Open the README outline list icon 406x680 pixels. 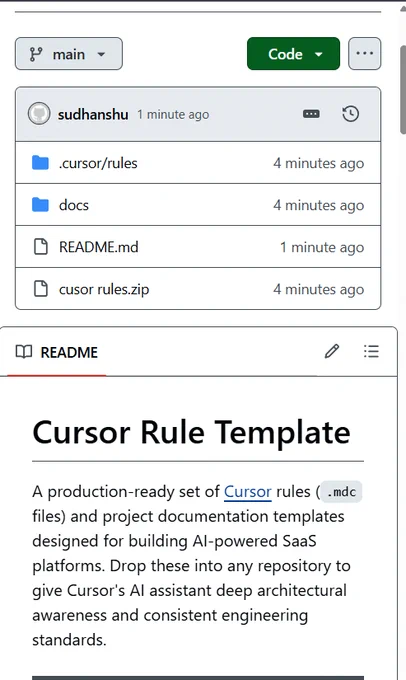click(x=371, y=351)
